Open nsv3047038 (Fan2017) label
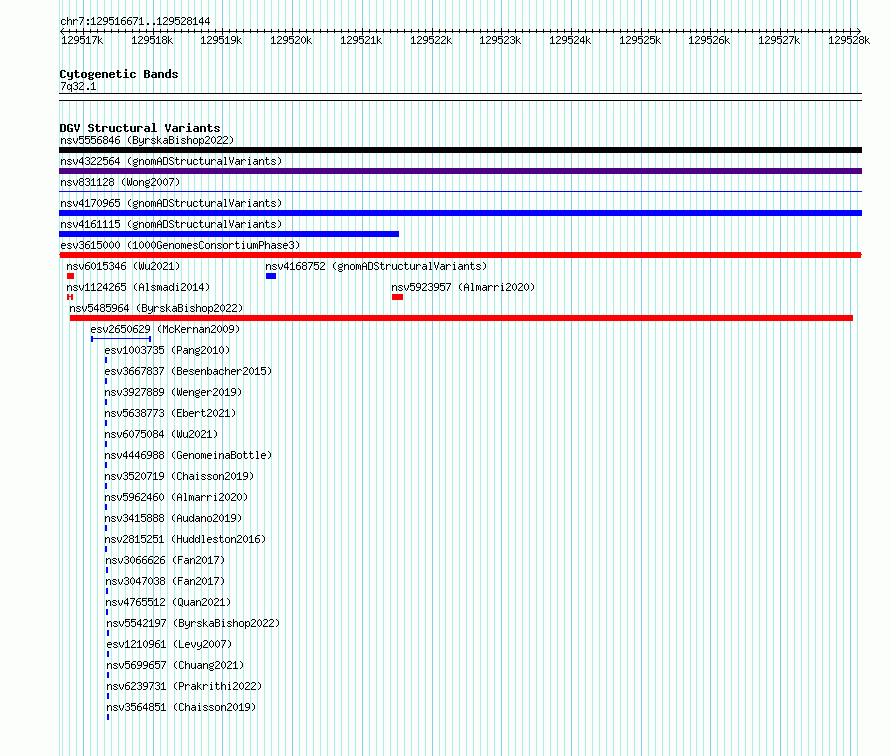 (x=165, y=581)
